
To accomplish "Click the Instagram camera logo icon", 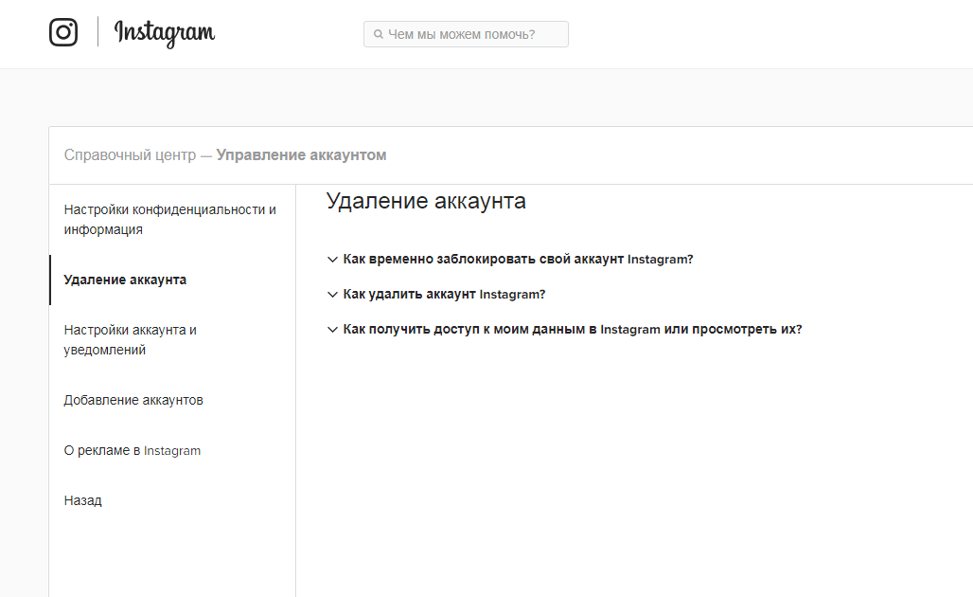I will coord(63,32).
